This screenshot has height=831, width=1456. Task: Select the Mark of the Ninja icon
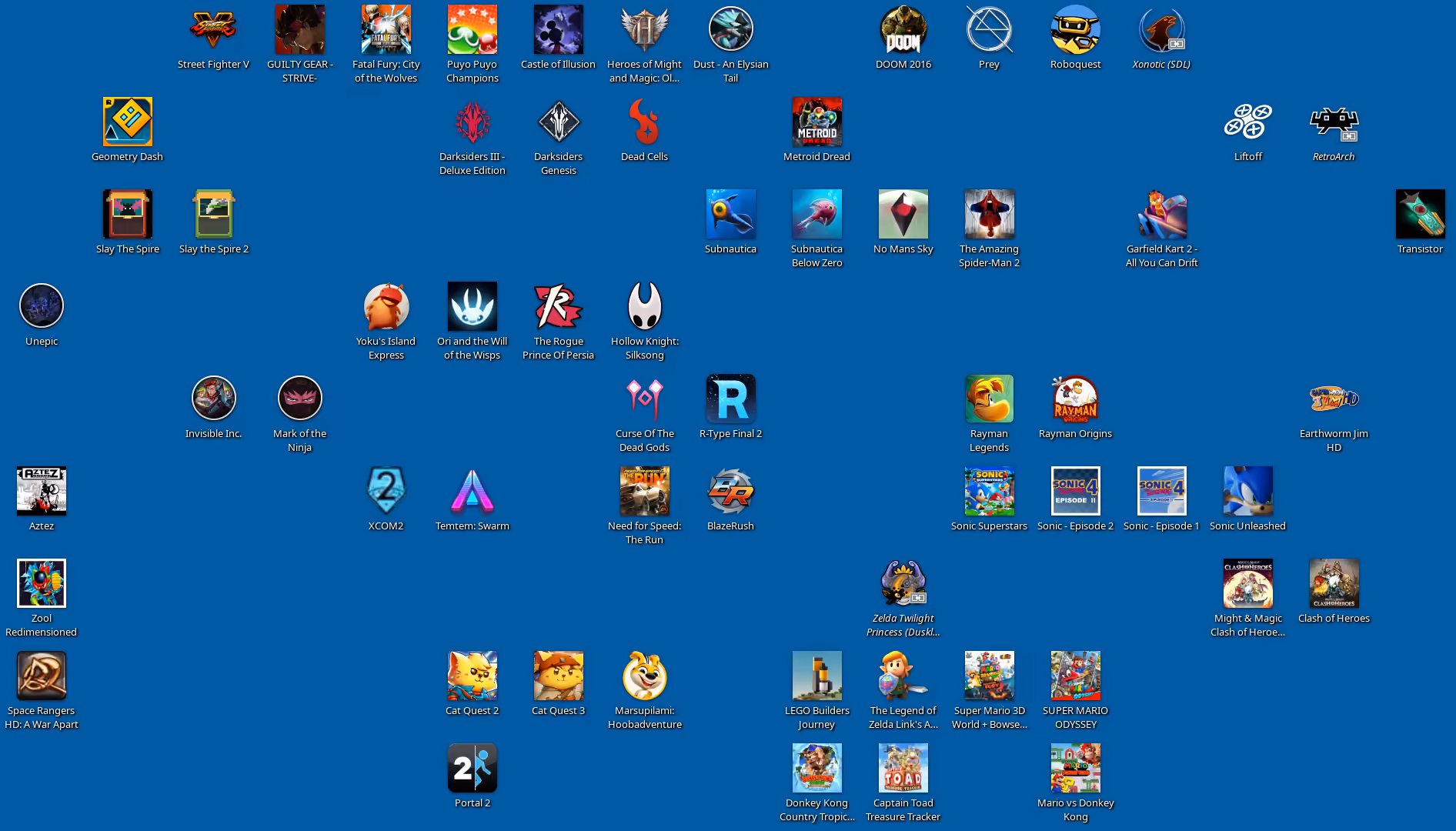[x=299, y=399]
